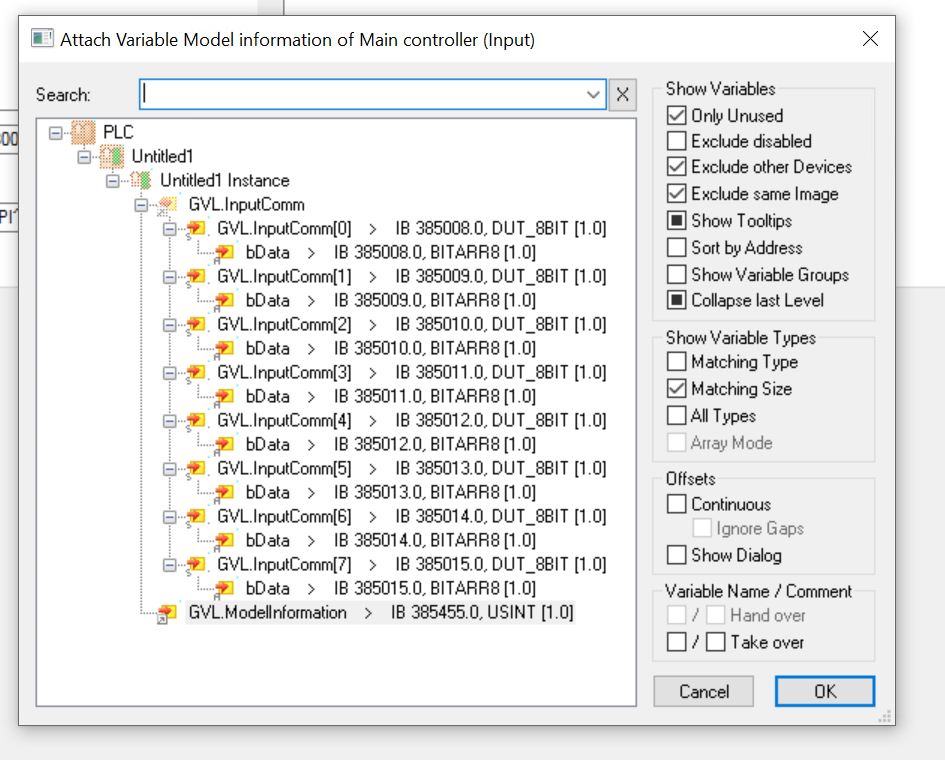
Task: Enable the All Types checkbox
Action: point(677,415)
